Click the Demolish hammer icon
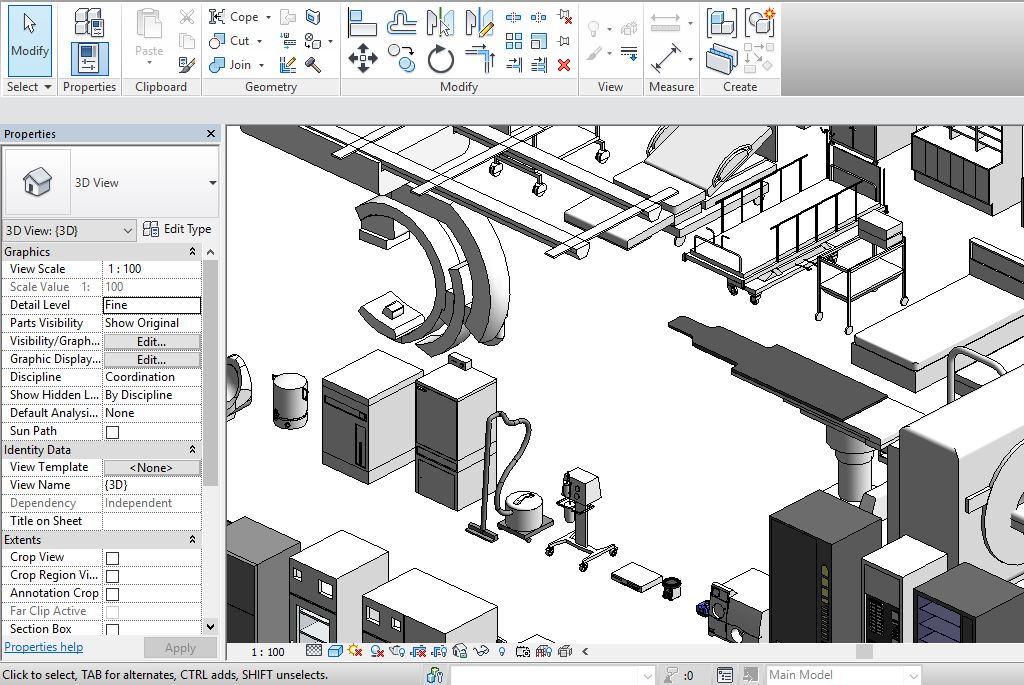 (313, 65)
